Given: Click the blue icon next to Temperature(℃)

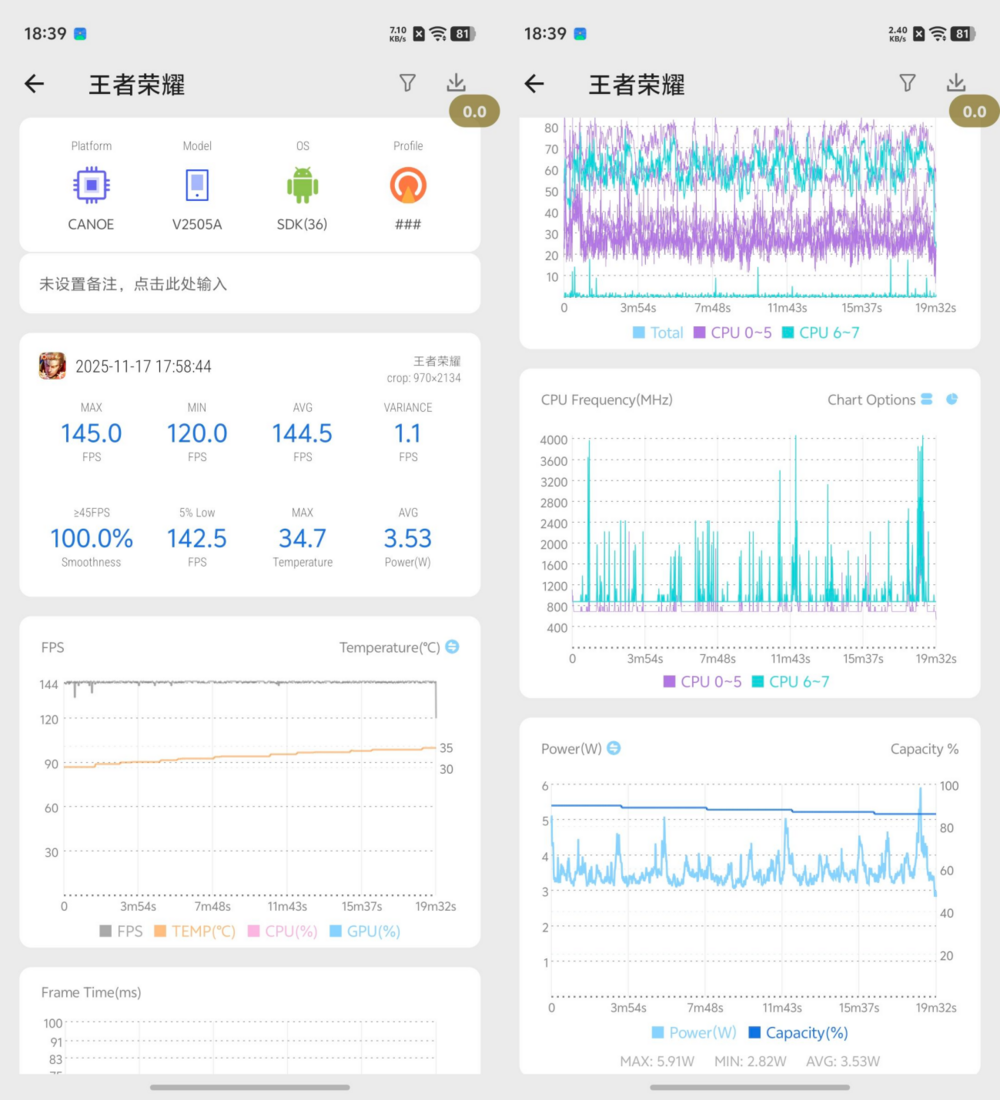Looking at the screenshot, I should click(452, 647).
